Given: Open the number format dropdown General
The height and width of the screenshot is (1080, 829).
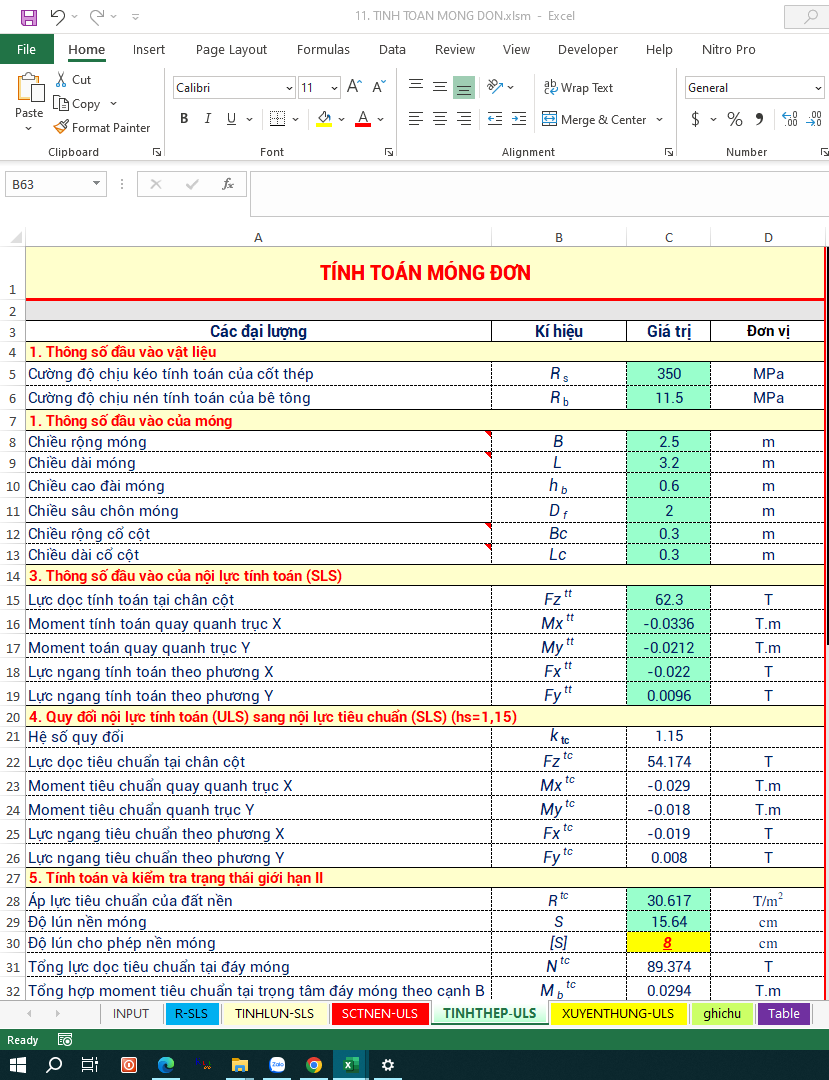Looking at the screenshot, I should point(818,88).
